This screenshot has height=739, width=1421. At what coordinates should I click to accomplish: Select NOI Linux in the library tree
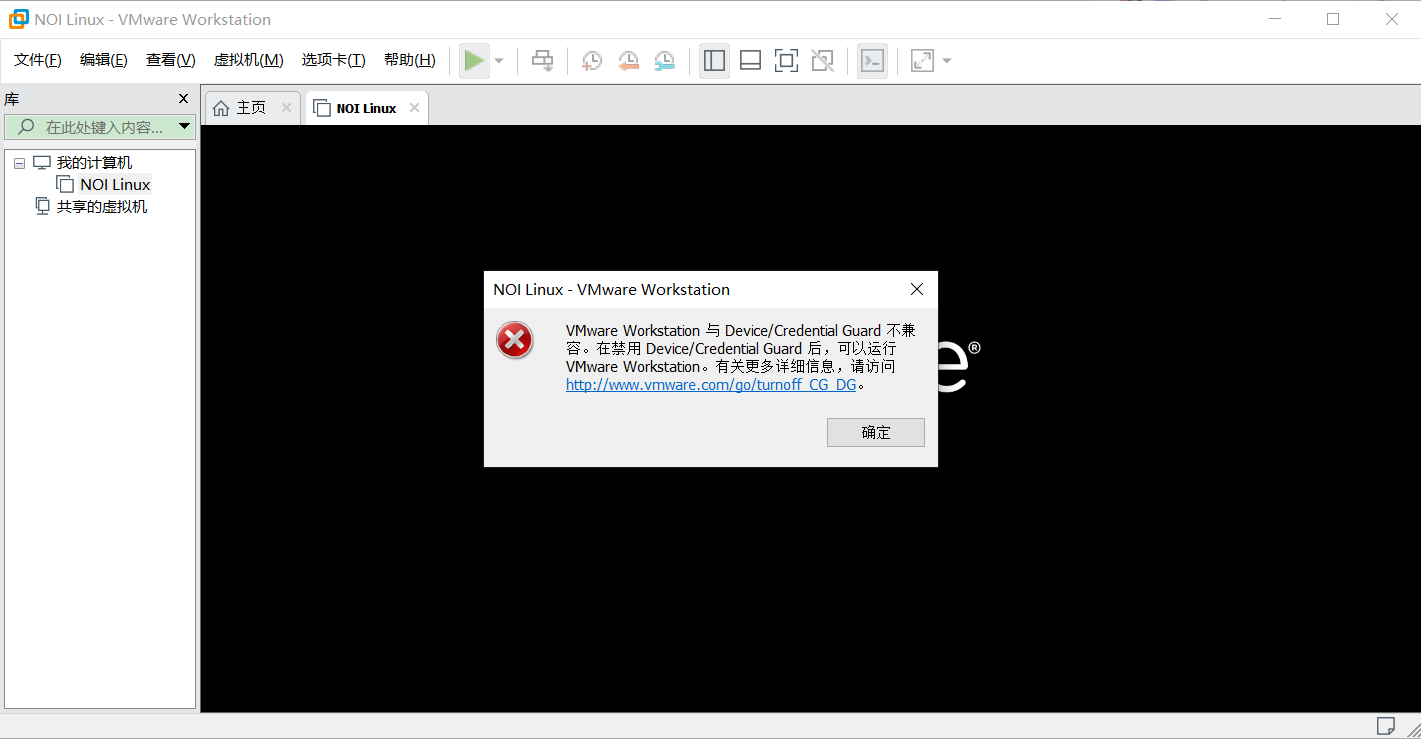[x=115, y=184]
